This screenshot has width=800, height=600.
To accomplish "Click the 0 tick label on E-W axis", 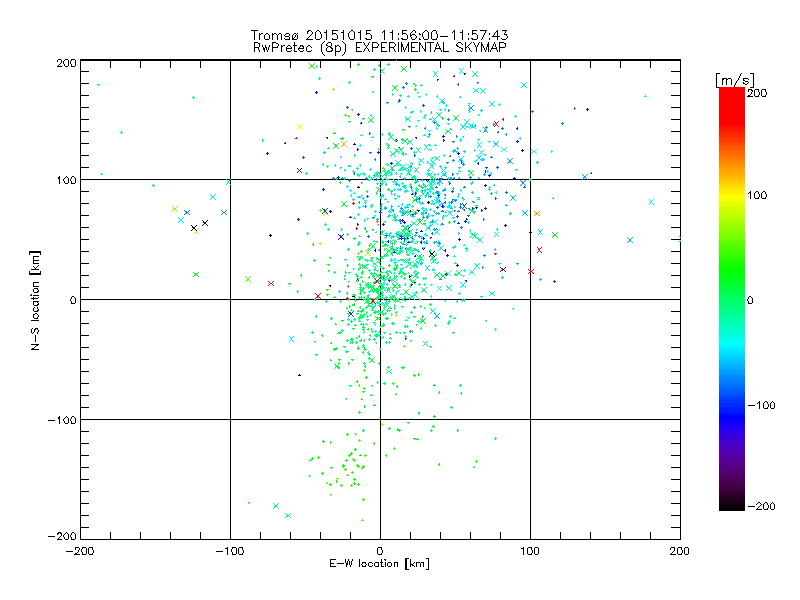I will [x=380, y=551].
